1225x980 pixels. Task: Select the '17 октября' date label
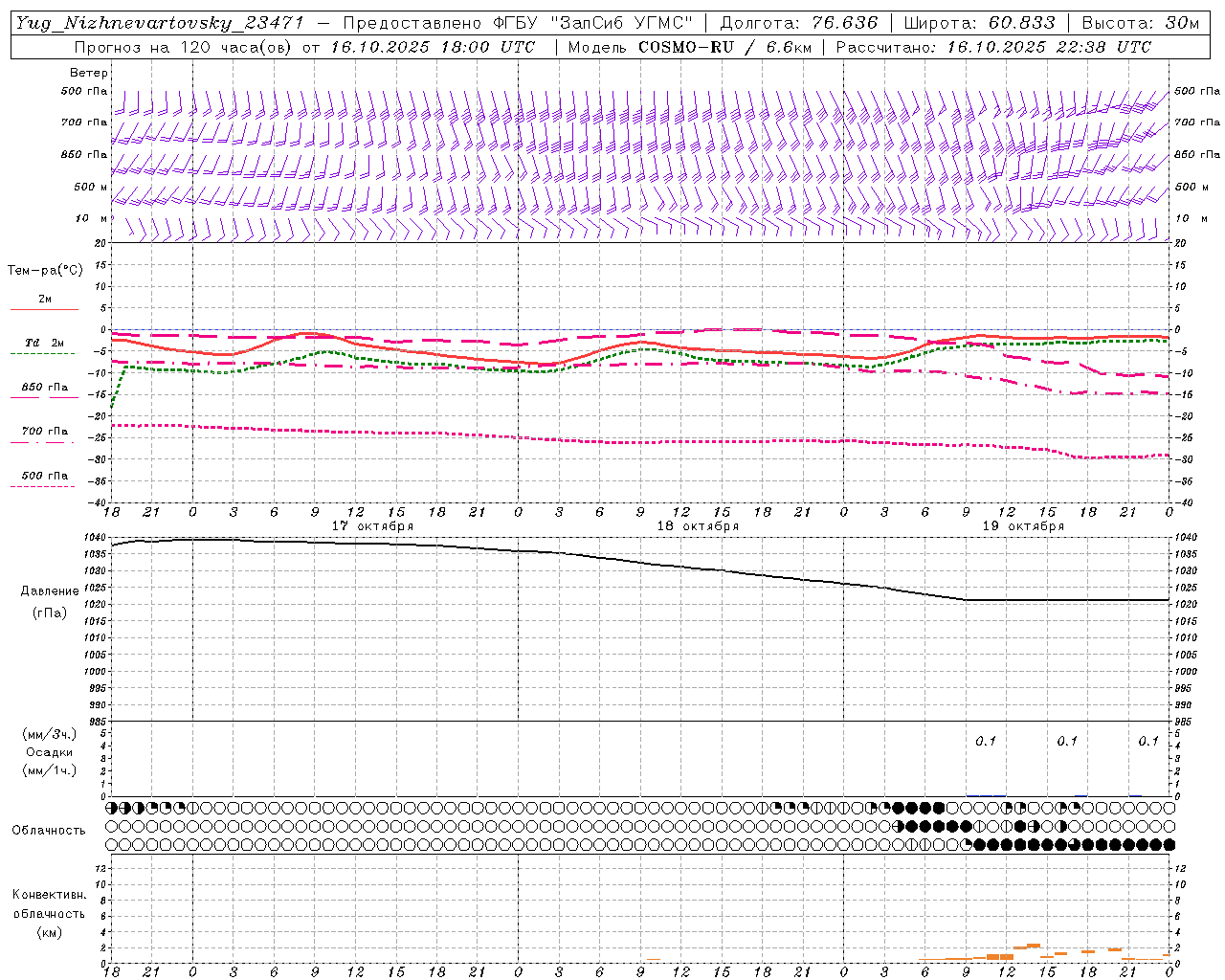(x=372, y=526)
